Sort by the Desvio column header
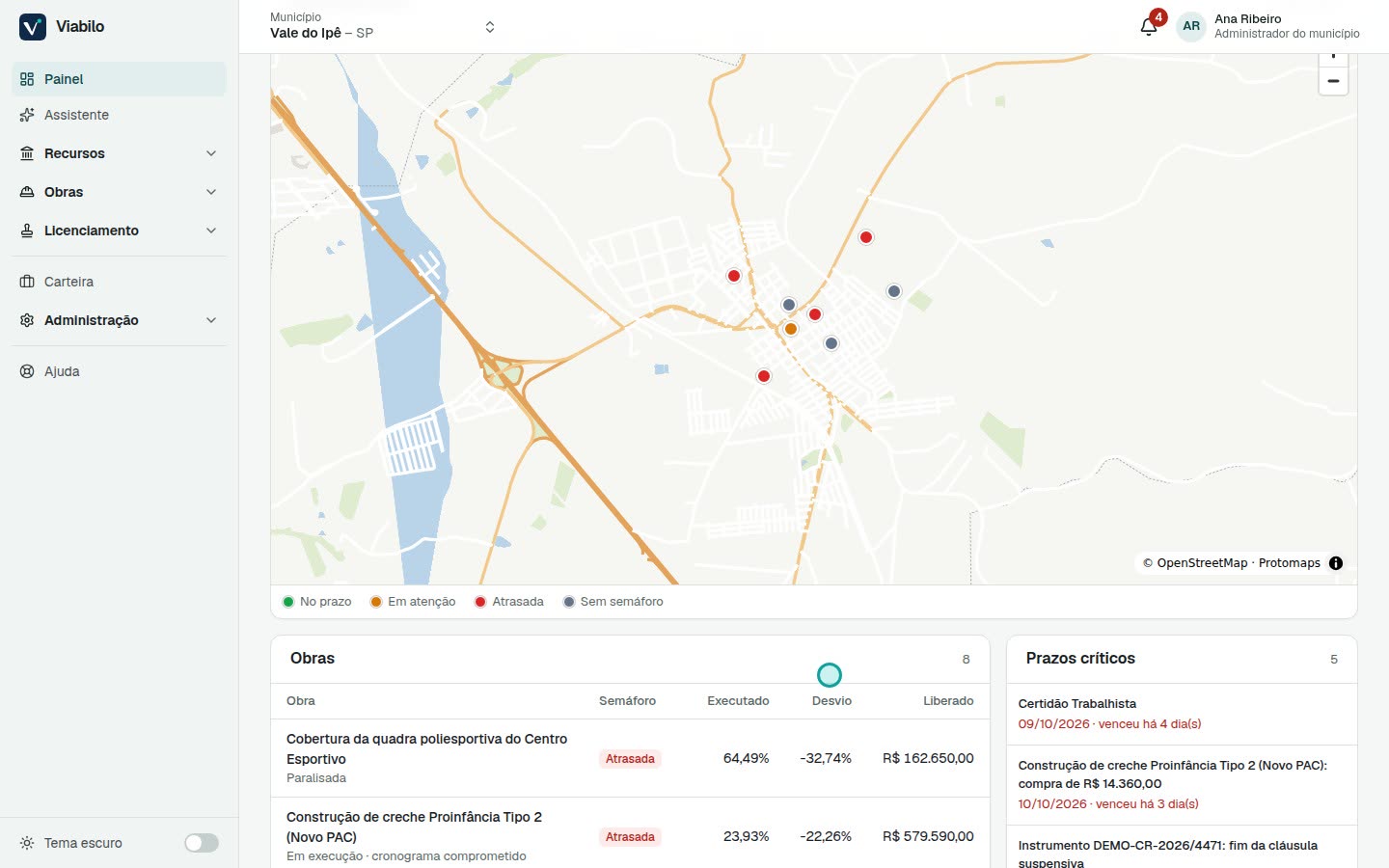This screenshot has width=1389, height=868. [x=831, y=701]
